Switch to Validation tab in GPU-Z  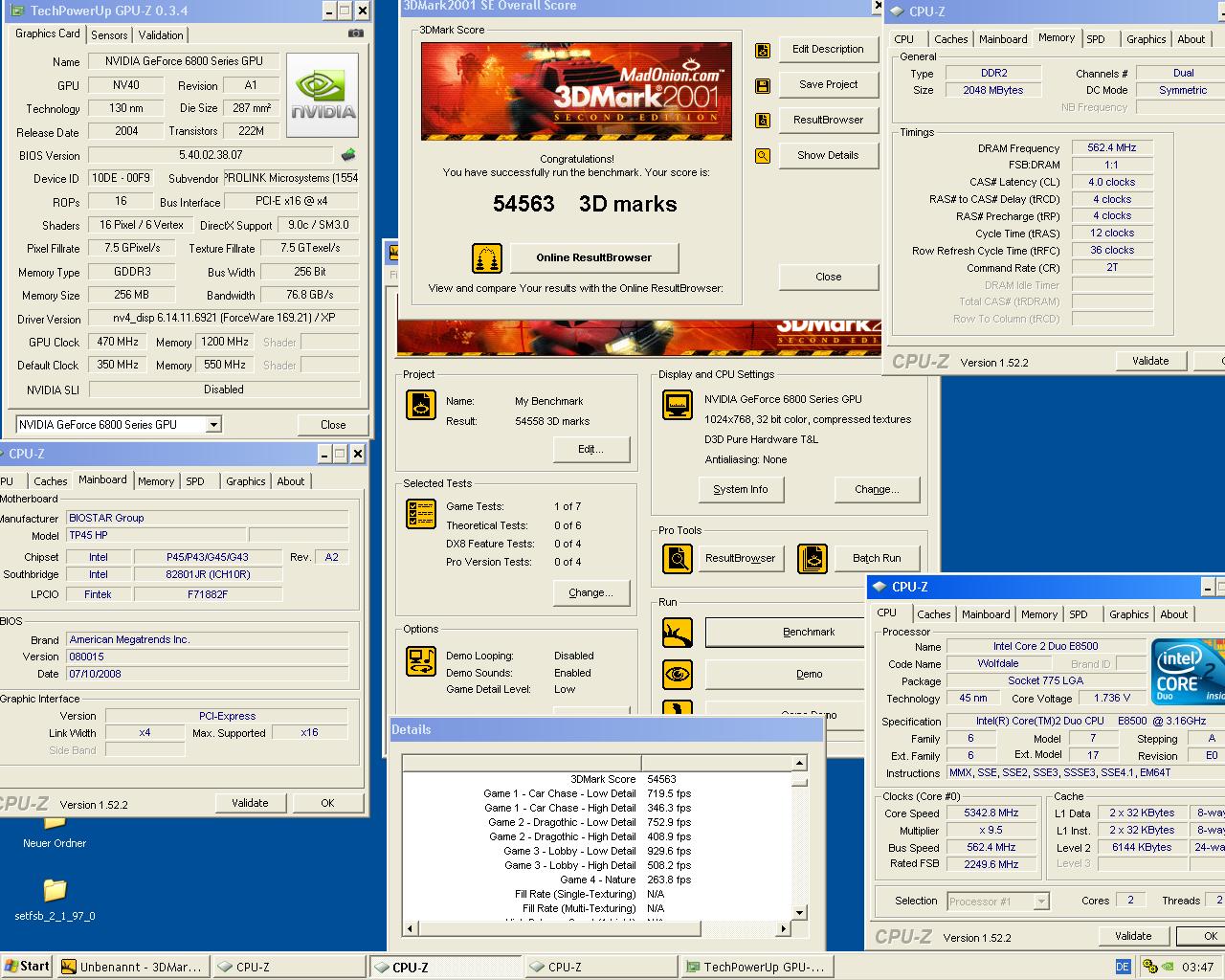pyautogui.click(x=161, y=35)
